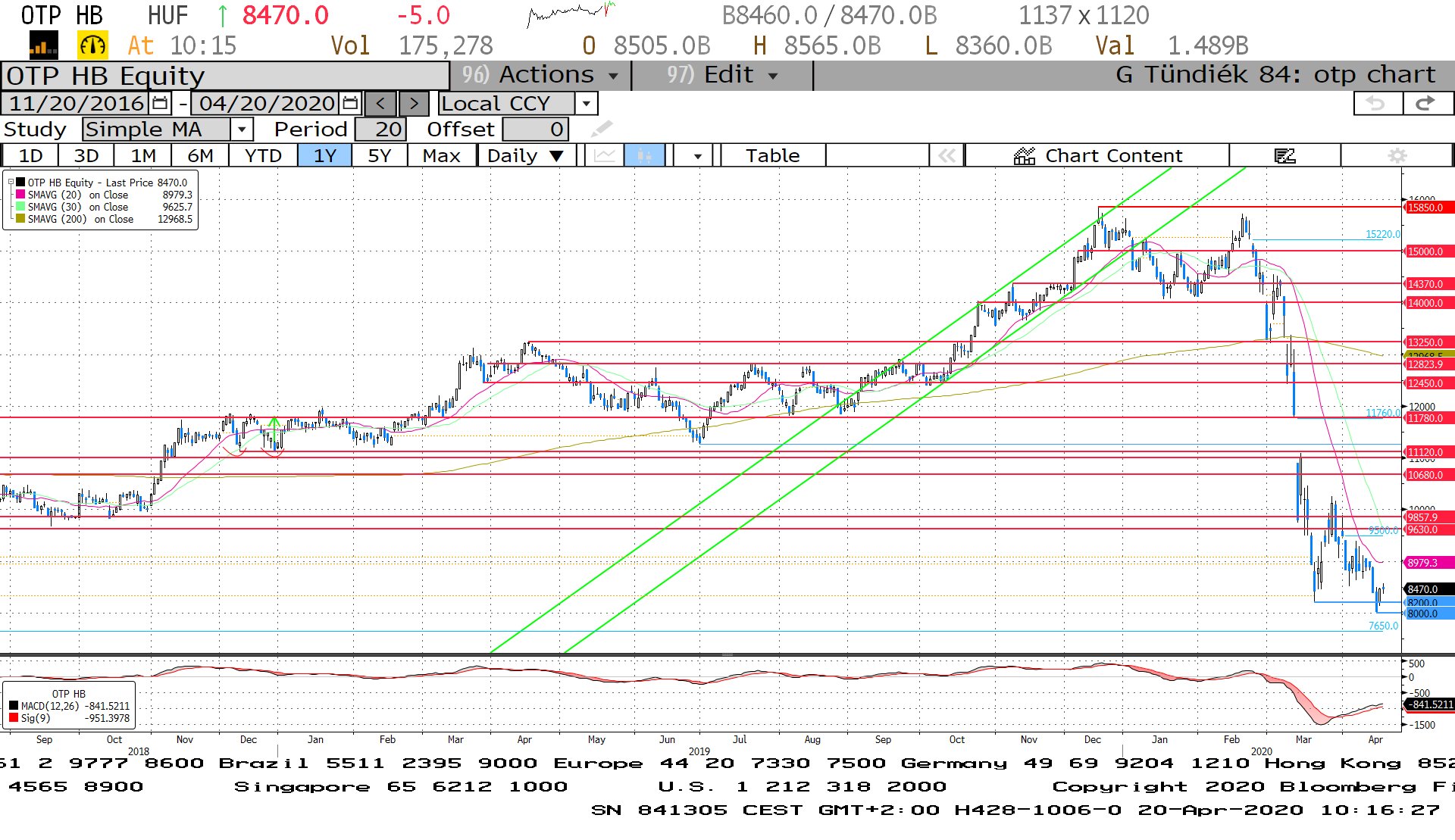1455x840 pixels.
Task: Click the start date field 11/20/2016
Action: [76, 103]
